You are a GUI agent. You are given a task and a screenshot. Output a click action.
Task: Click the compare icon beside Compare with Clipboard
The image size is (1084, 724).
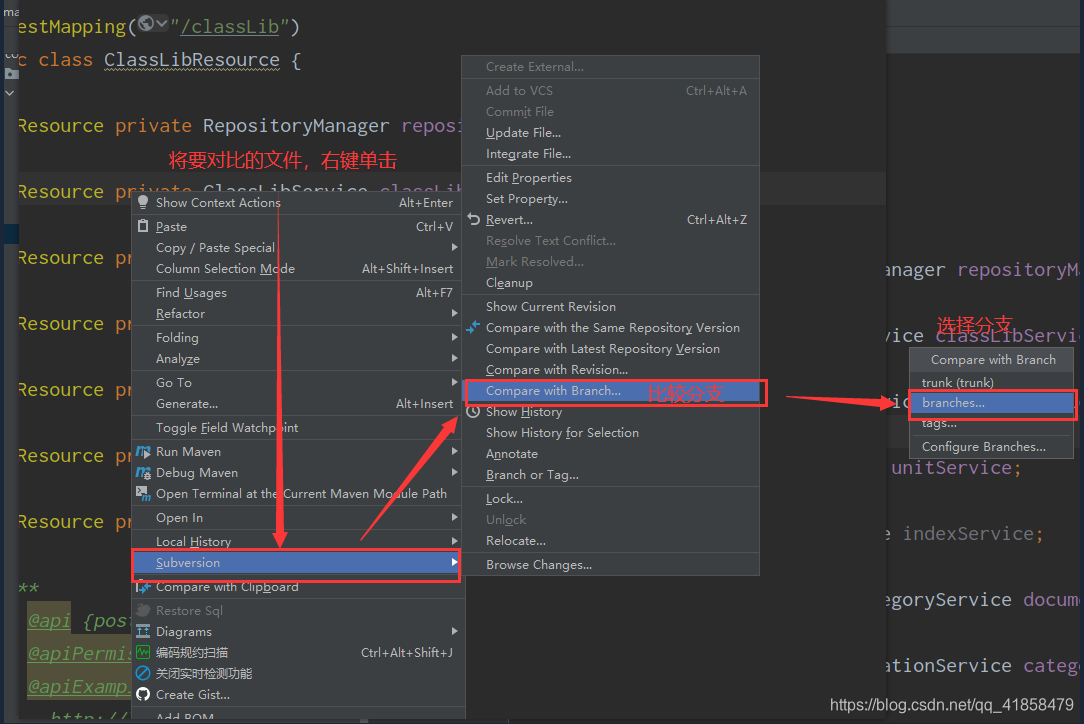[143, 587]
